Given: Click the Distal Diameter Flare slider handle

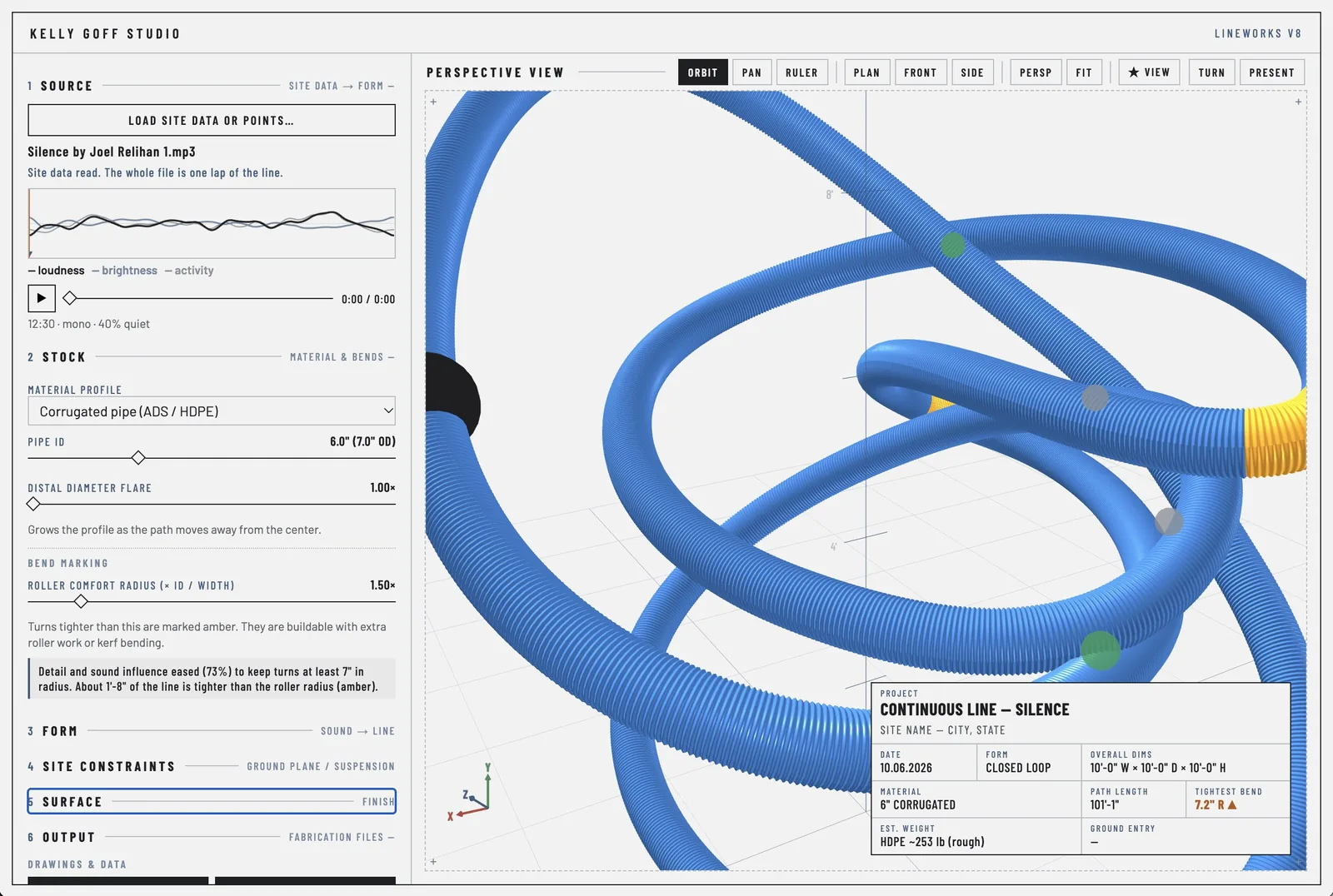Looking at the screenshot, I should [33, 504].
